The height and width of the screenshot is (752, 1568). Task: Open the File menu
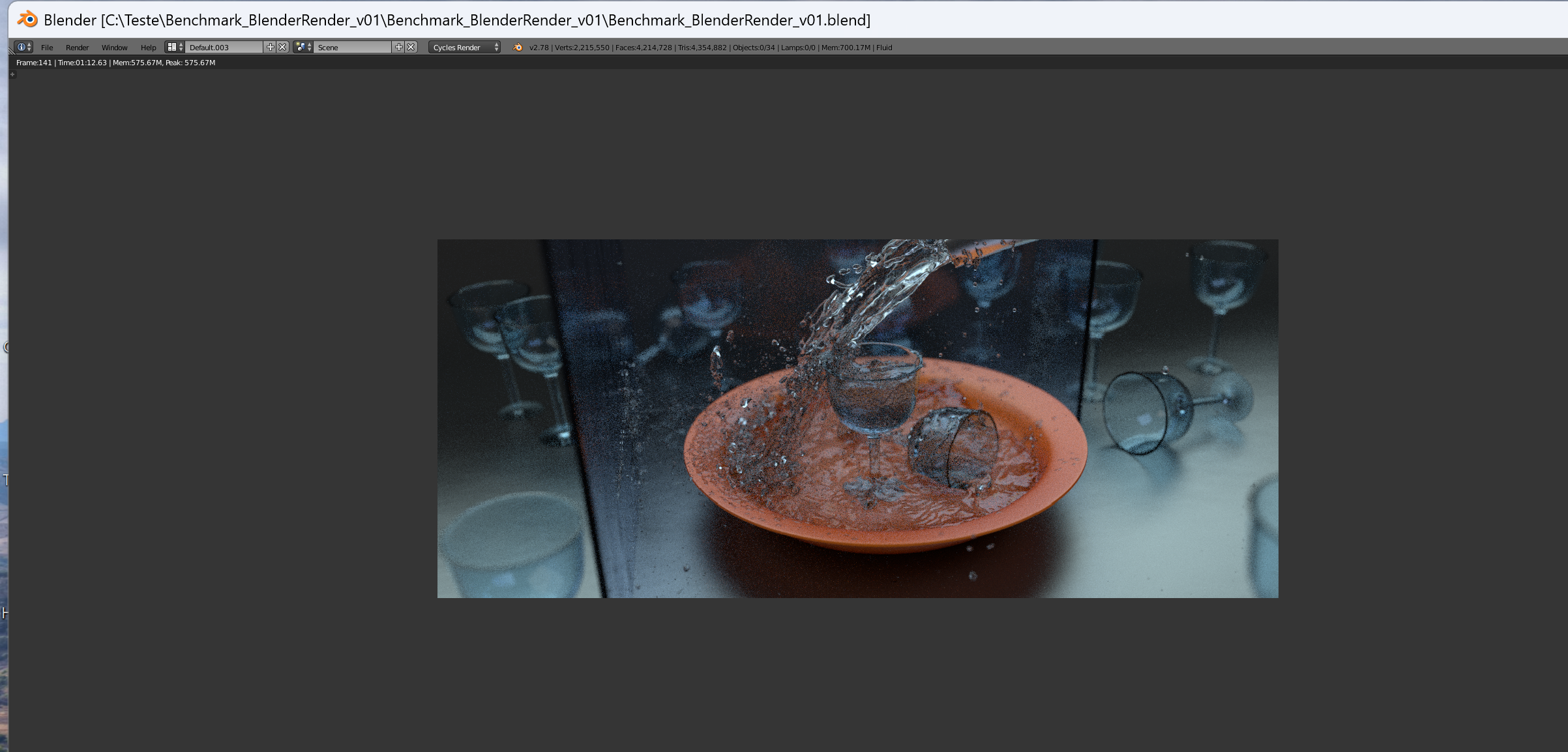(47, 47)
